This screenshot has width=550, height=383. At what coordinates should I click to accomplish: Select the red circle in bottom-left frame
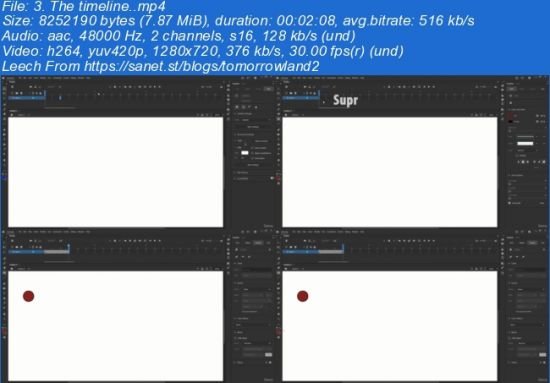click(28, 296)
